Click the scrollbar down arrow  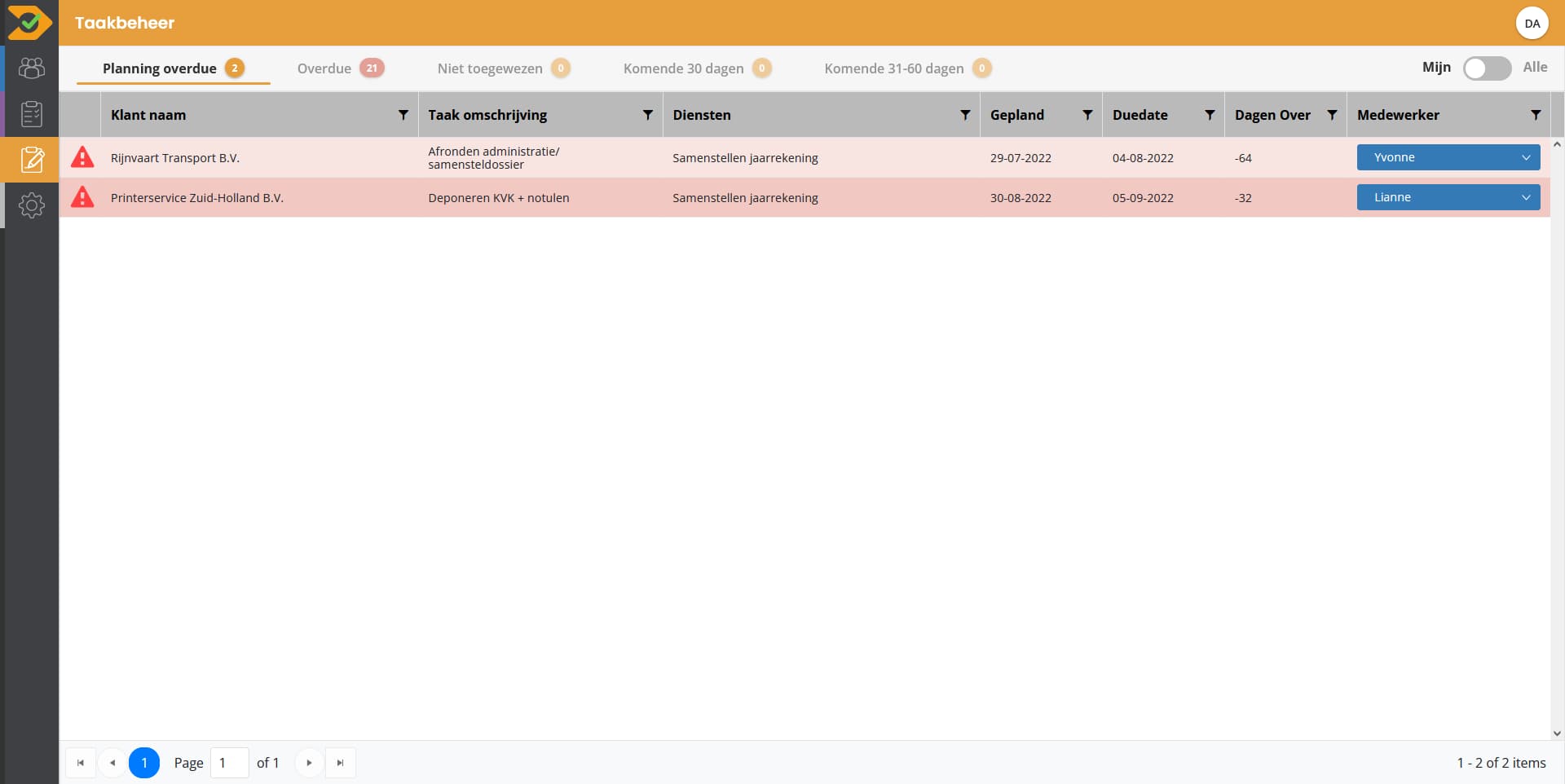(x=1557, y=733)
